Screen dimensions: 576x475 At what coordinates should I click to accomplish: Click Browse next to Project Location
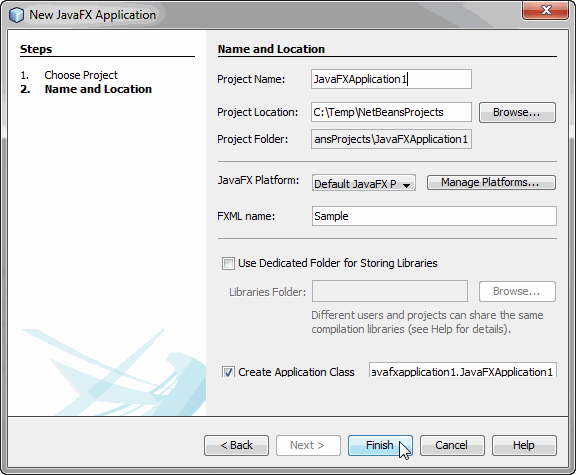(x=517, y=112)
